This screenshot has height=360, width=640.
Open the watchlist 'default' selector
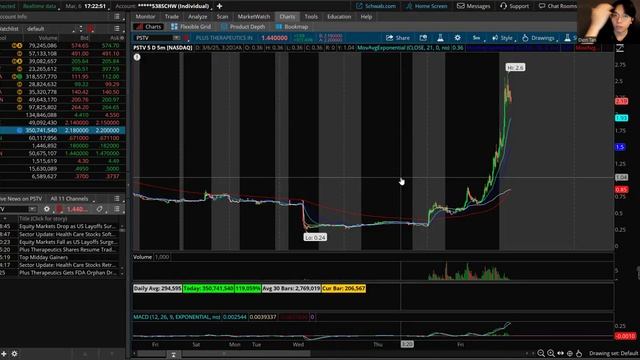pos(50,29)
